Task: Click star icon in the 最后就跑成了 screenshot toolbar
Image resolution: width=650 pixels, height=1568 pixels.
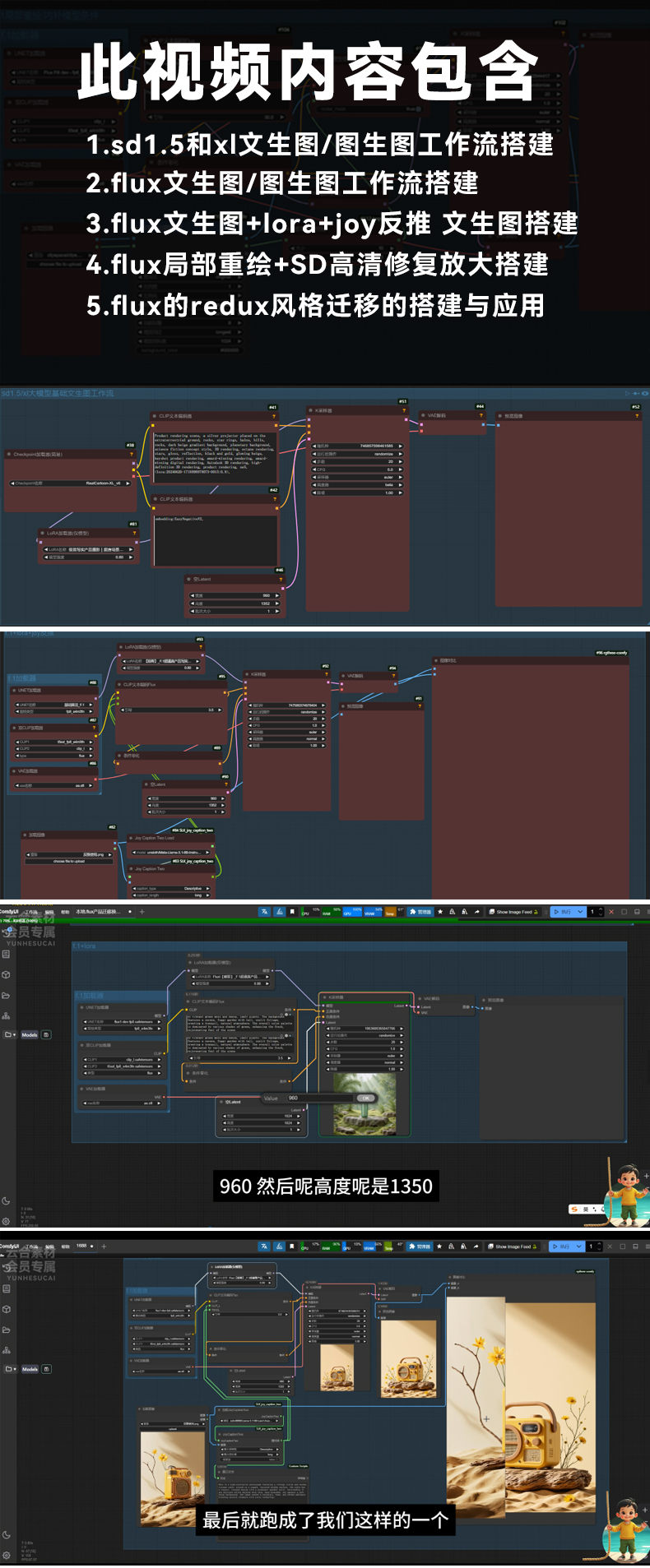Action: click(x=439, y=1247)
